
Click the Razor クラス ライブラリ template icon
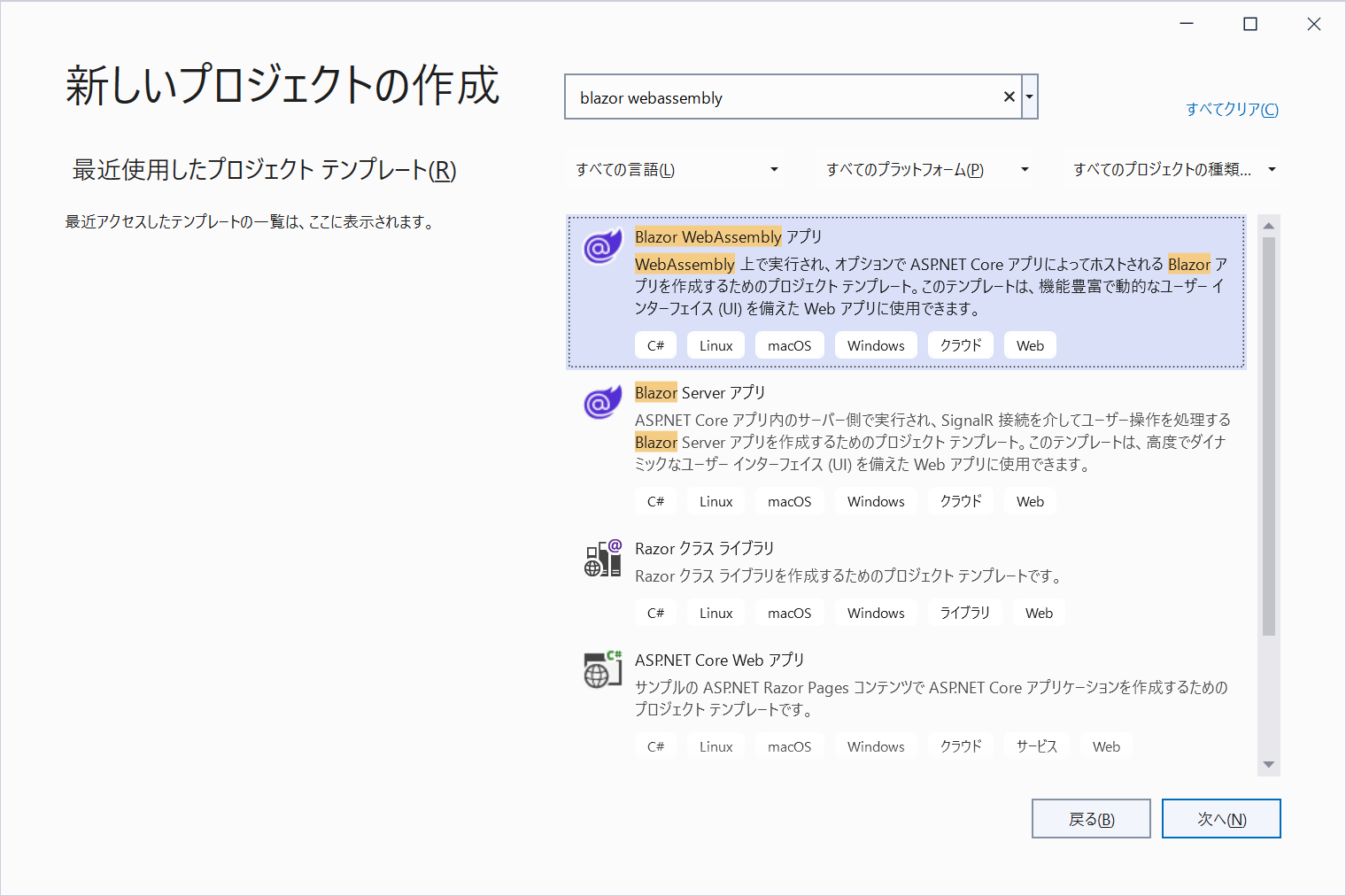click(602, 558)
